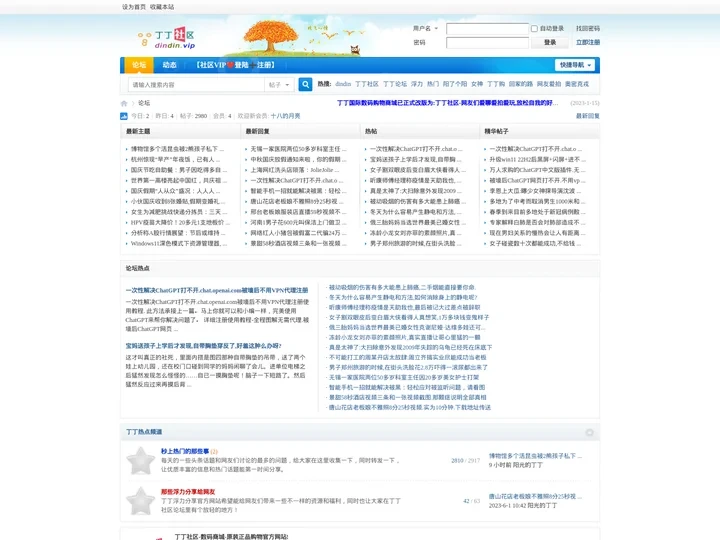Open the 秒上热门的那些事 forum

(x=185, y=451)
